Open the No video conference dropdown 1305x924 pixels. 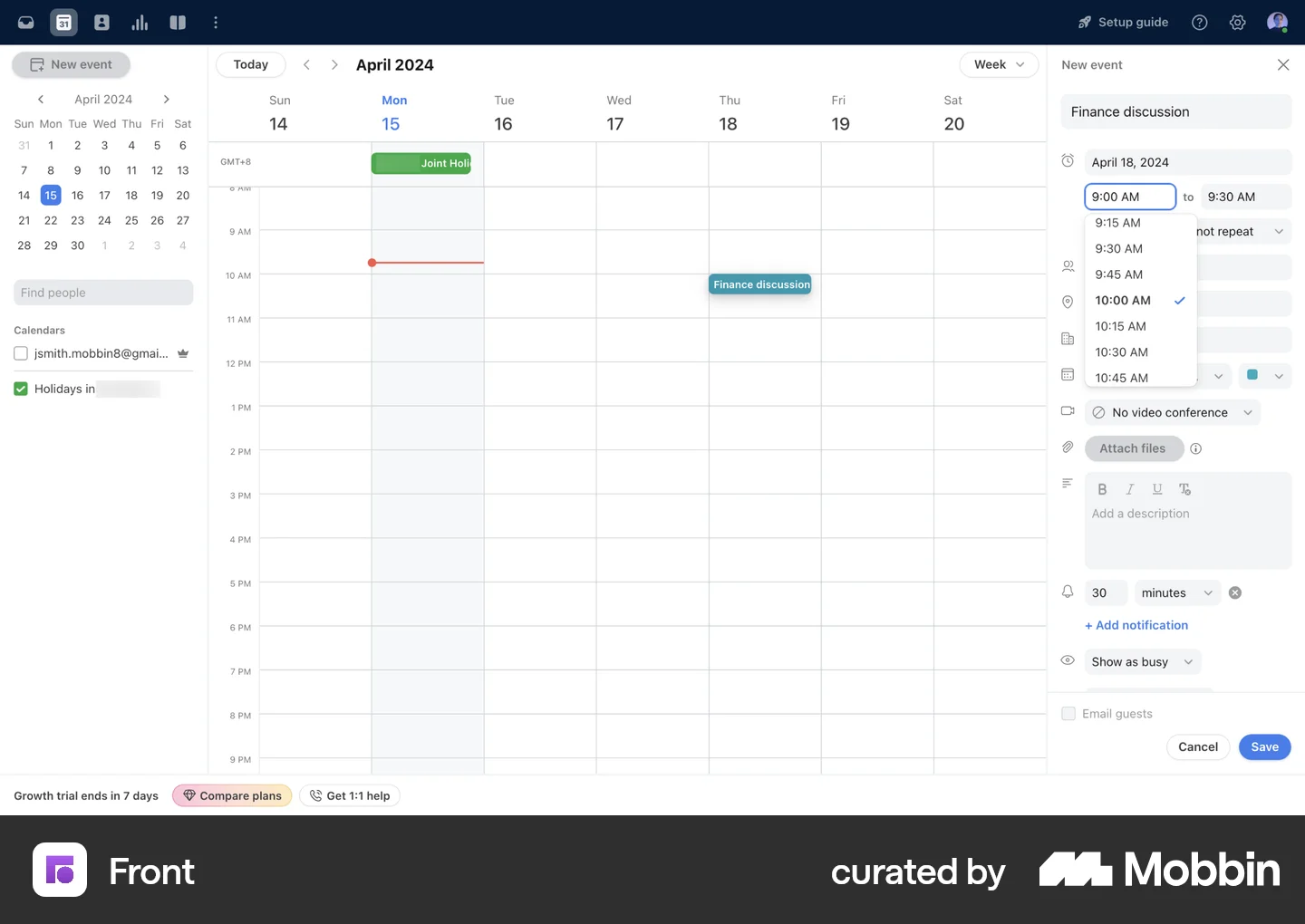pyautogui.click(x=1173, y=412)
